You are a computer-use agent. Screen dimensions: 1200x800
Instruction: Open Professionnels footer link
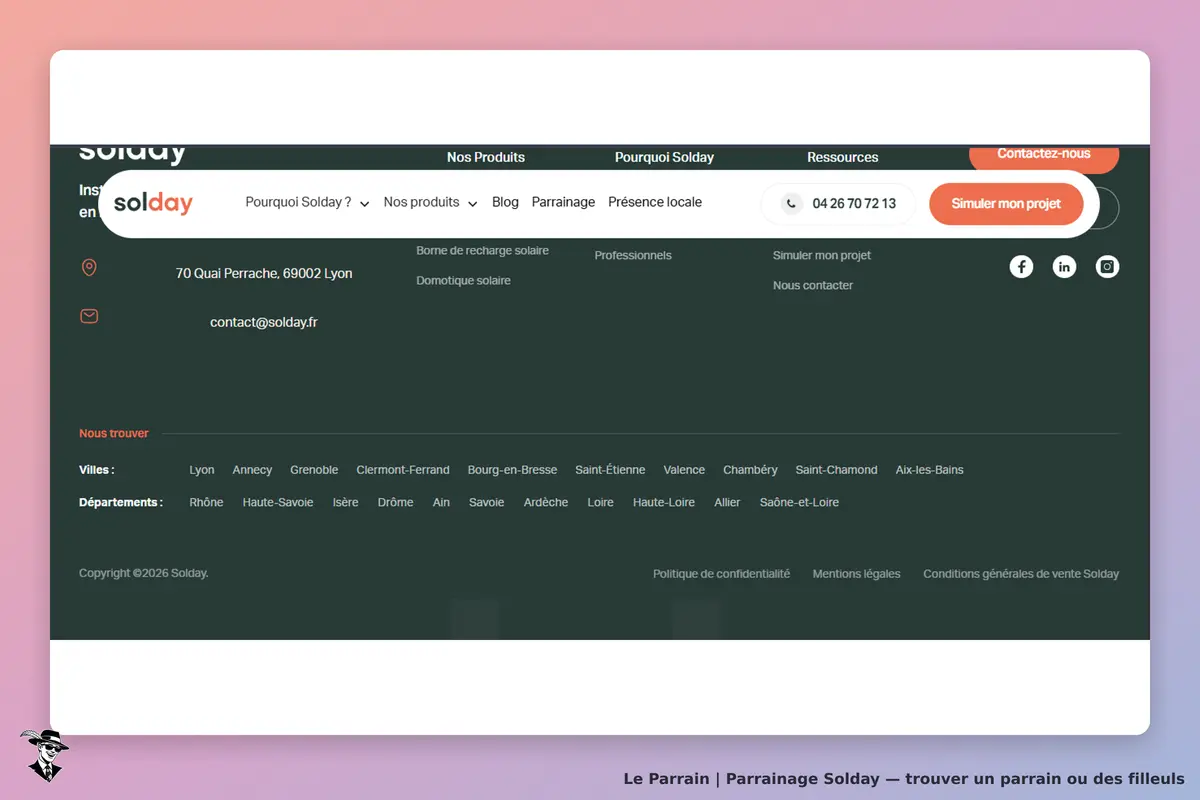click(x=633, y=256)
